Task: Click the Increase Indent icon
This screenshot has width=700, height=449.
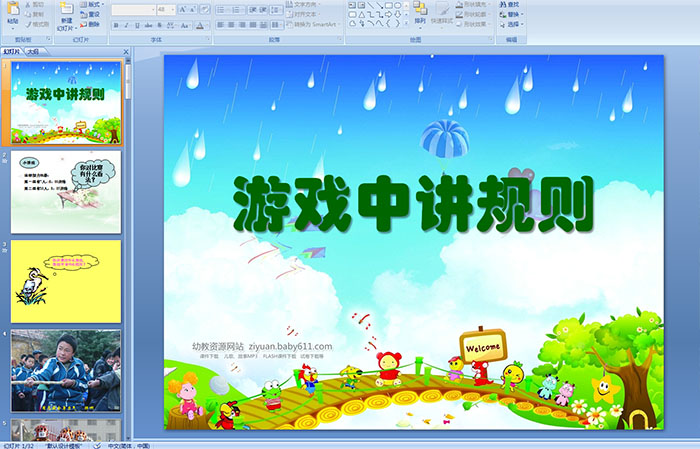Action: (x=263, y=10)
